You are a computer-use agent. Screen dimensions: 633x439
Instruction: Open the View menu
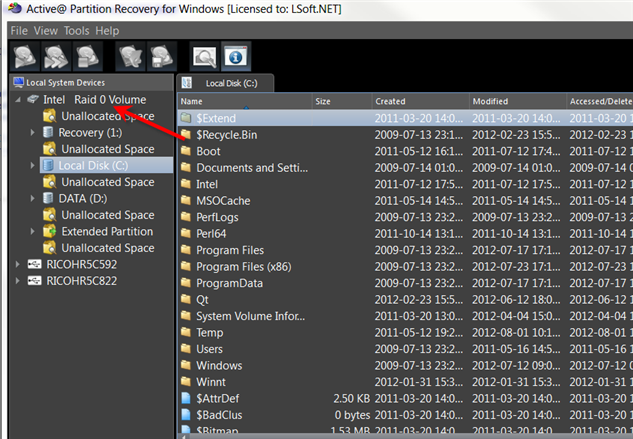tap(46, 31)
